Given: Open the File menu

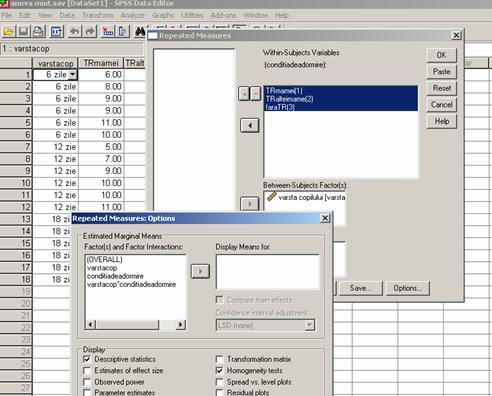Looking at the screenshot, I should [6, 15].
